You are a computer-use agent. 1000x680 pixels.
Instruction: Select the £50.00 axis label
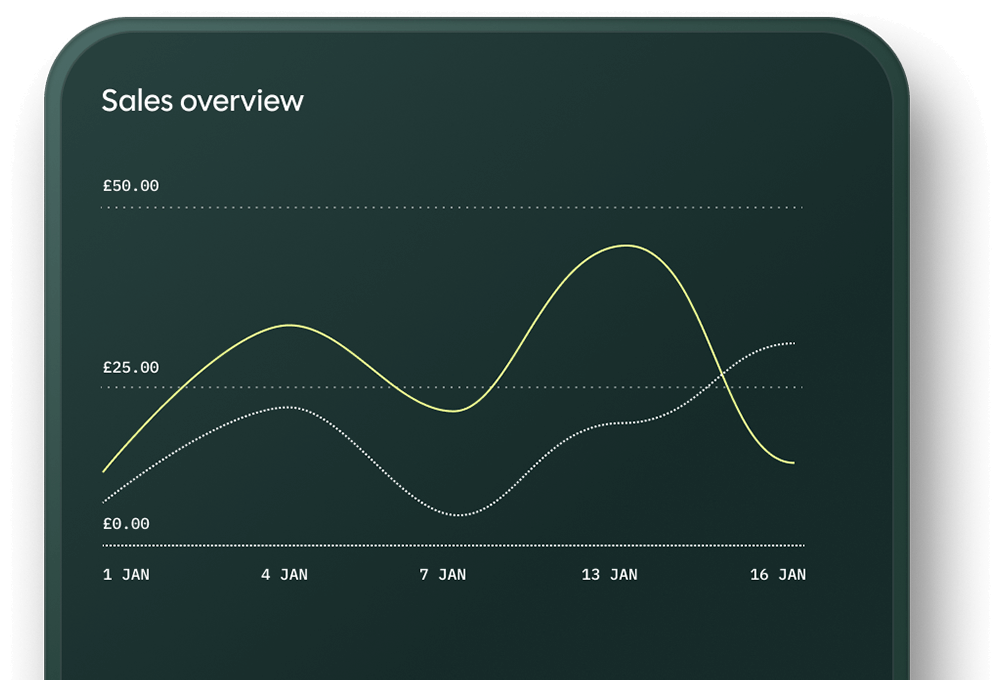[130, 186]
